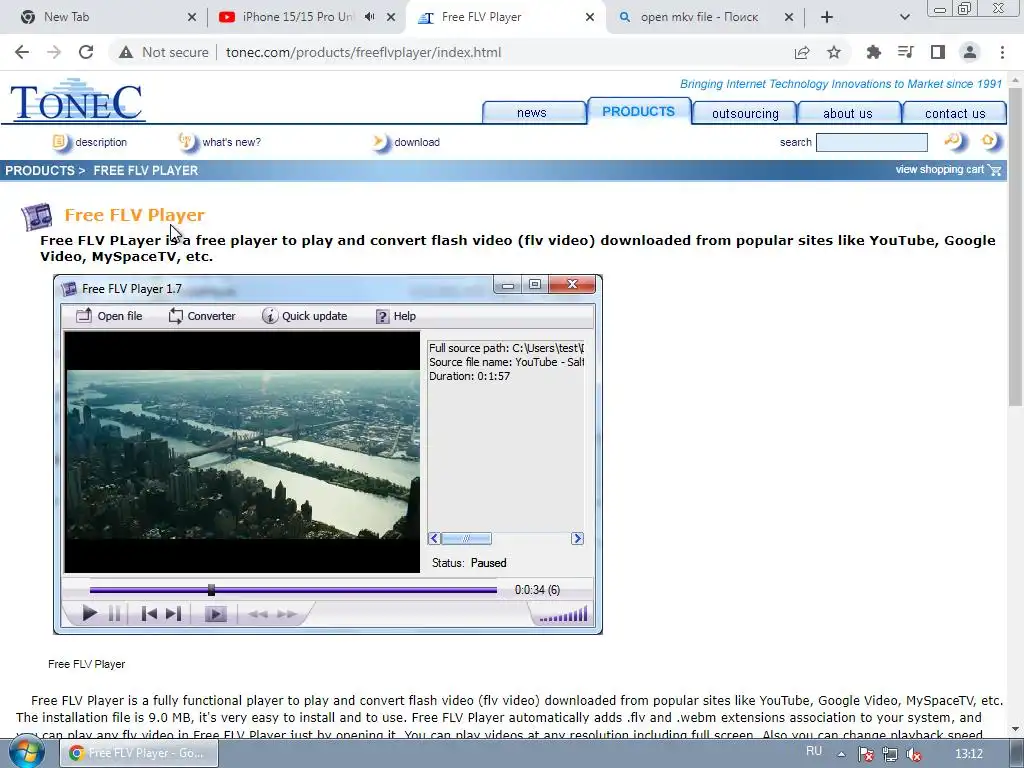1024x768 pixels.
Task: Click the TONEC logo
Action: 76,101
